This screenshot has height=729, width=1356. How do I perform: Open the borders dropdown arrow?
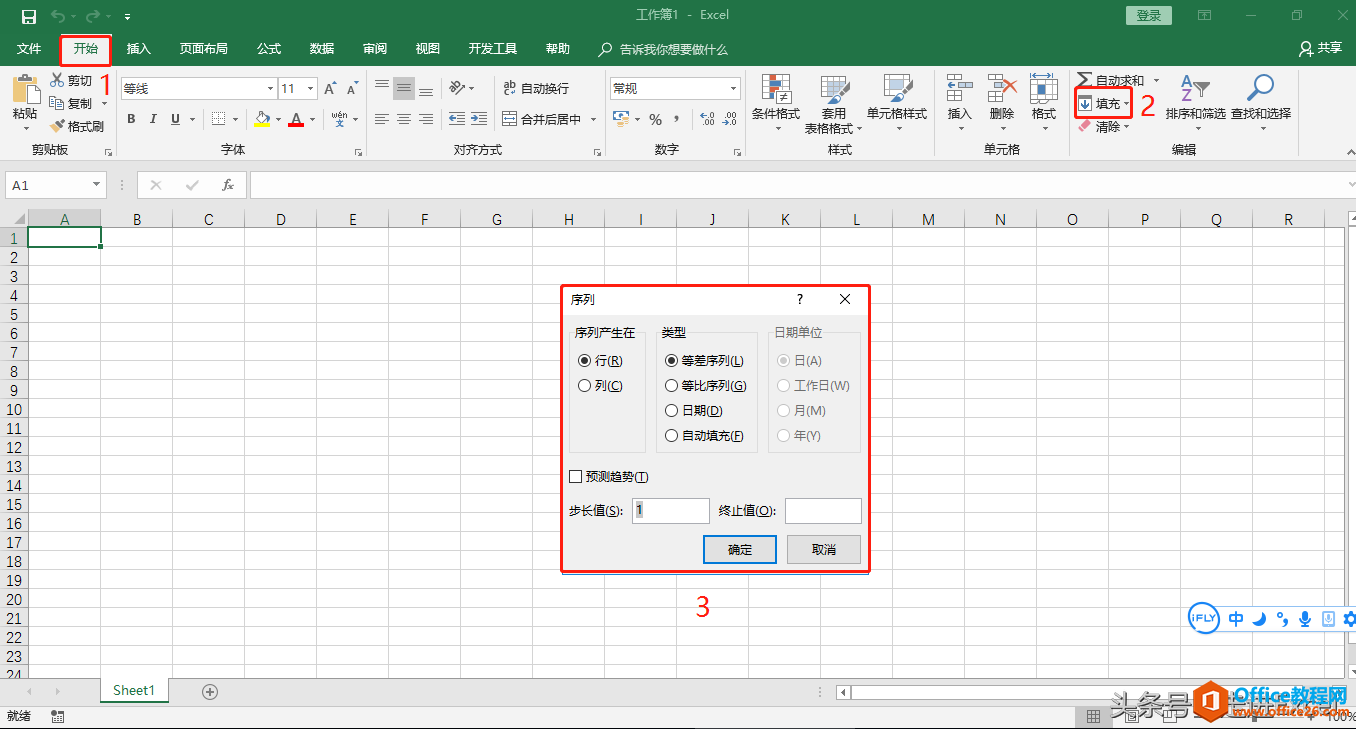coord(236,119)
